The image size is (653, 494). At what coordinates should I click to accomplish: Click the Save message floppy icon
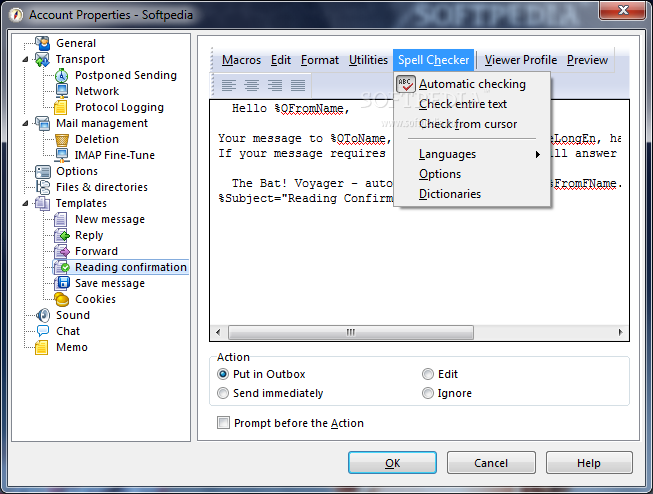coord(62,283)
